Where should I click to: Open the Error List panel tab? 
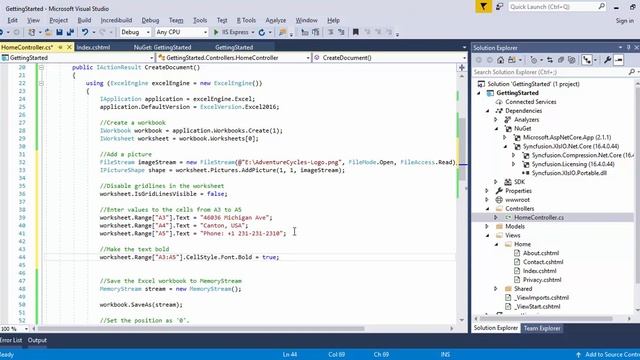[x=11, y=340]
